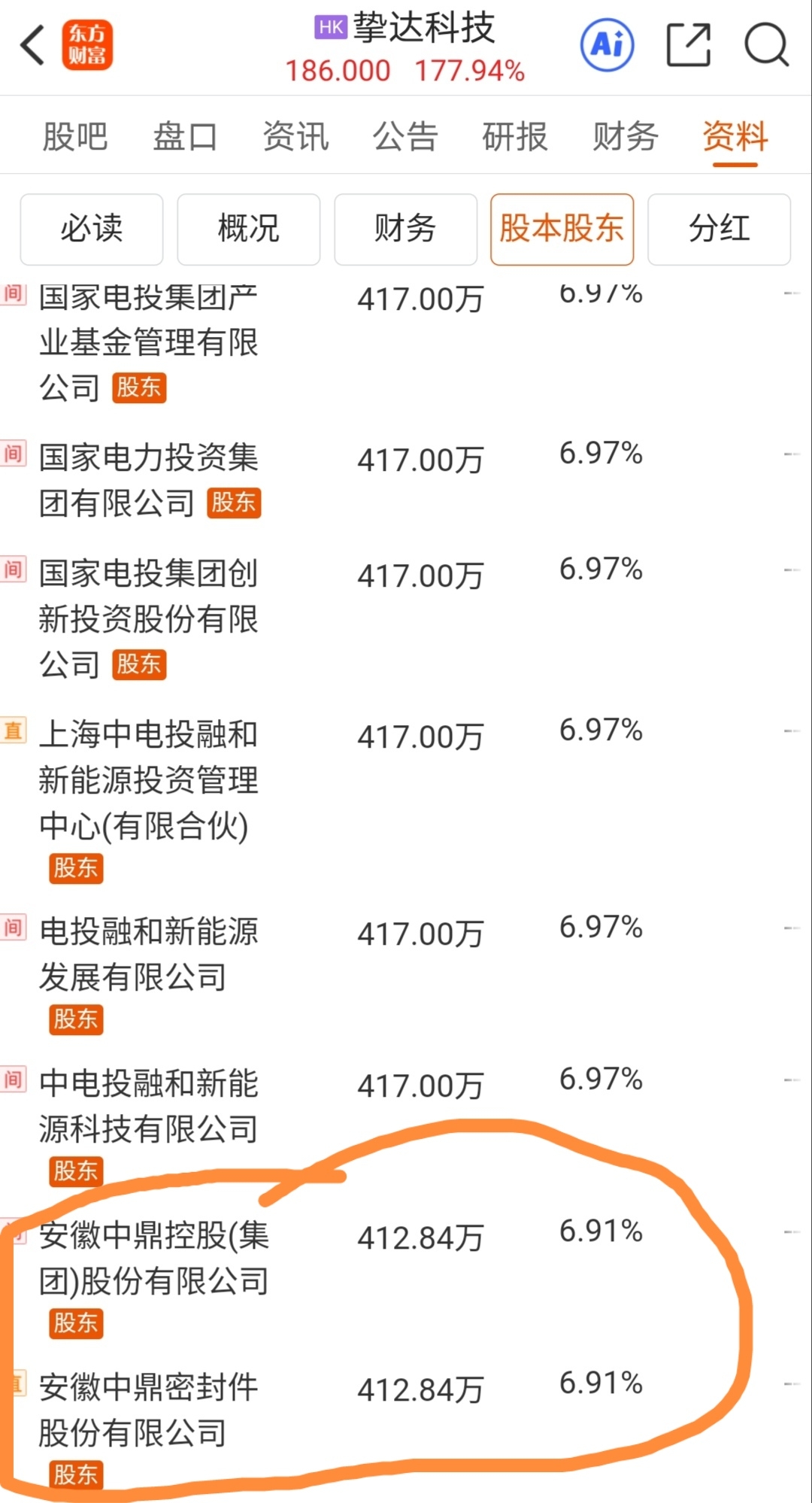Open the 公告 tab
Image resolution: width=812 pixels, height=1503 pixels.
coord(405,137)
